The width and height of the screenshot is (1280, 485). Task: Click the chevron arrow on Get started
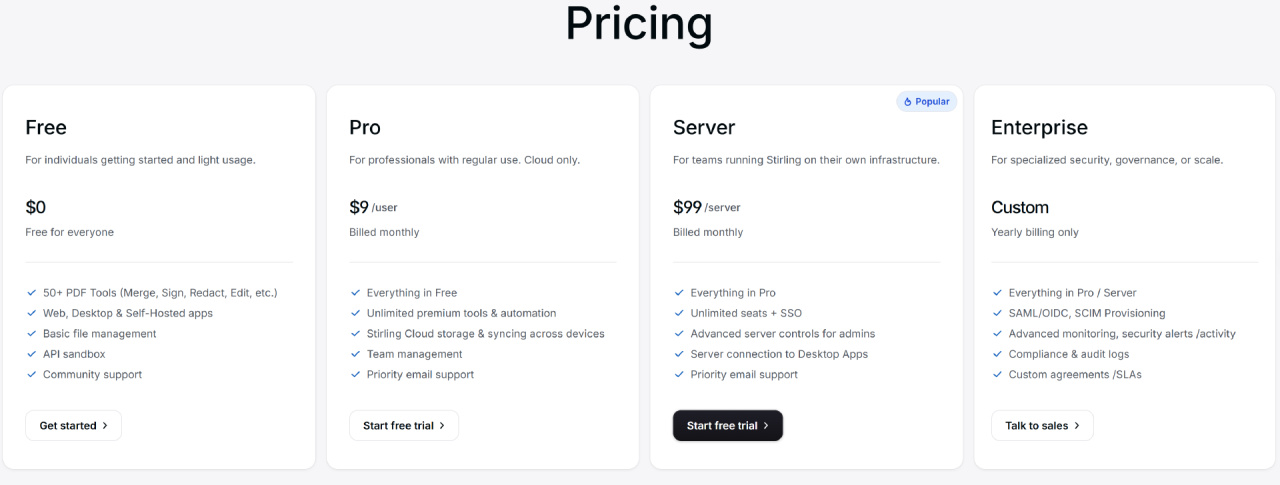[x=105, y=425]
